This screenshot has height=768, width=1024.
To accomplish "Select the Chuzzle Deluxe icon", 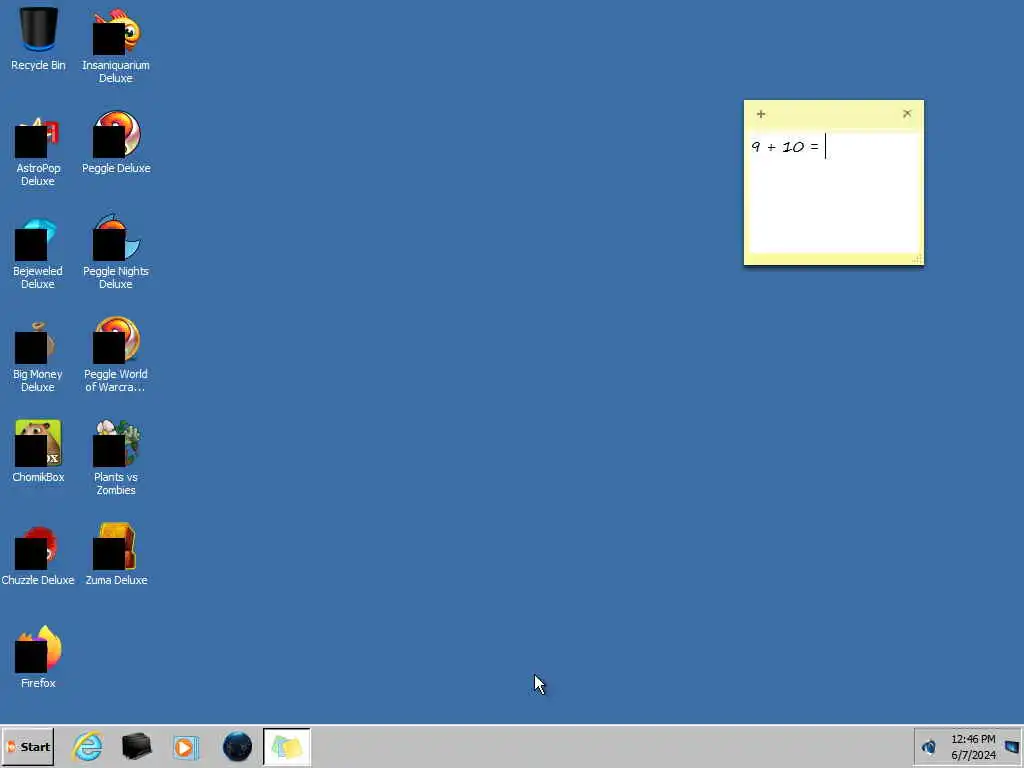I will [x=38, y=555].
